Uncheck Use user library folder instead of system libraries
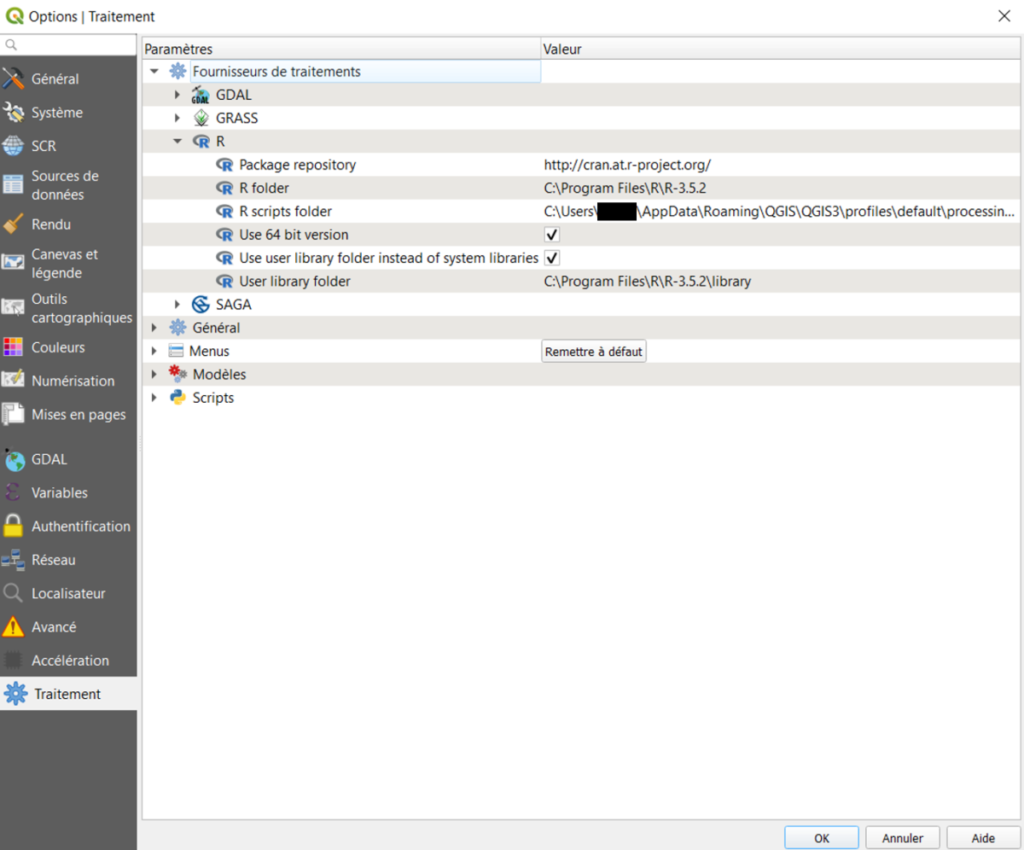The width and height of the screenshot is (1024, 850). click(x=552, y=257)
